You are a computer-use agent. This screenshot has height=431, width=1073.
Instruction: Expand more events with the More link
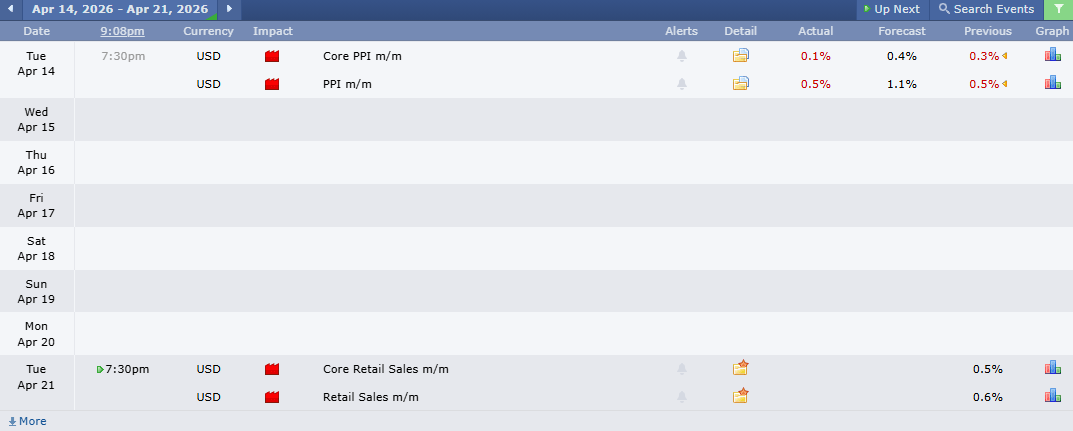28,421
